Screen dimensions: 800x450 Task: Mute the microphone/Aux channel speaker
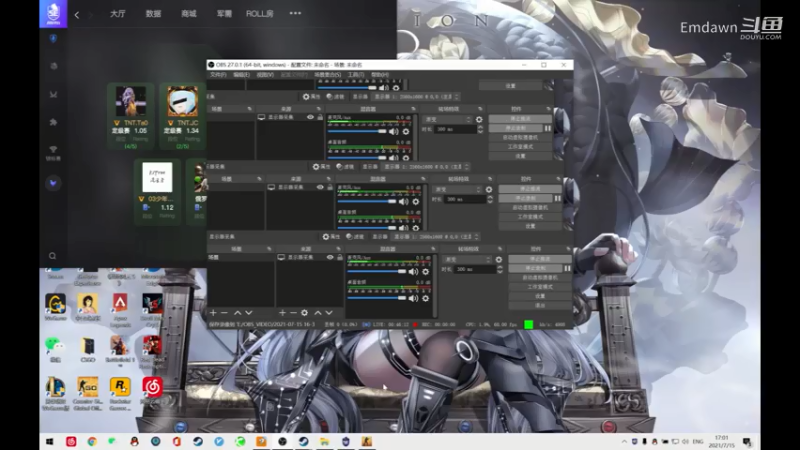(x=413, y=272)
